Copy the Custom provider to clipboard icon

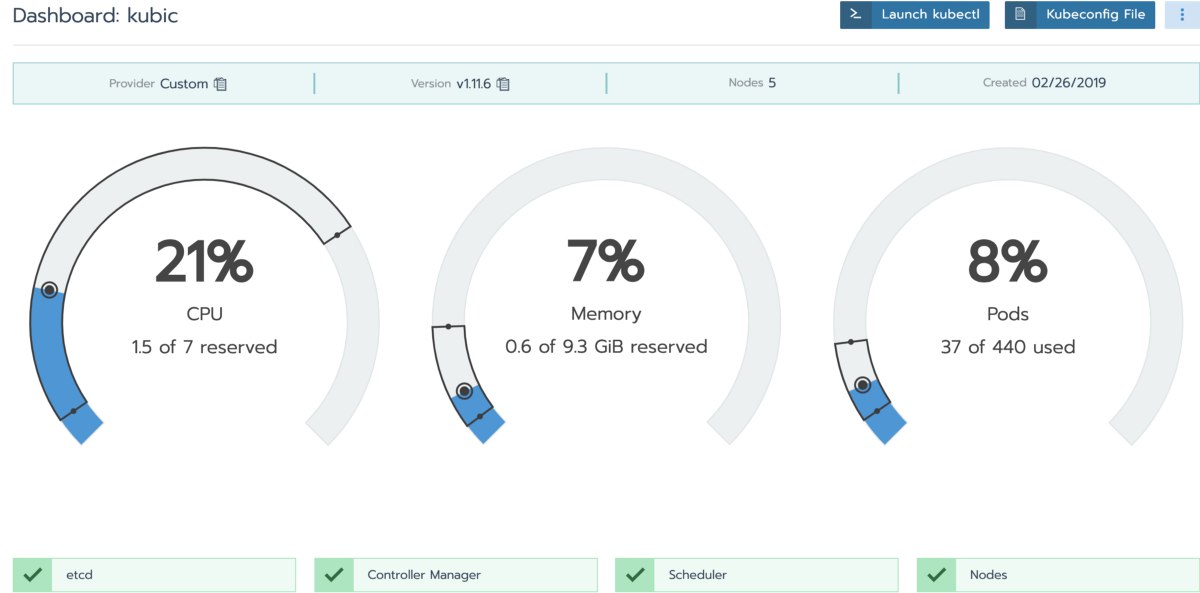tap(221, 84)
